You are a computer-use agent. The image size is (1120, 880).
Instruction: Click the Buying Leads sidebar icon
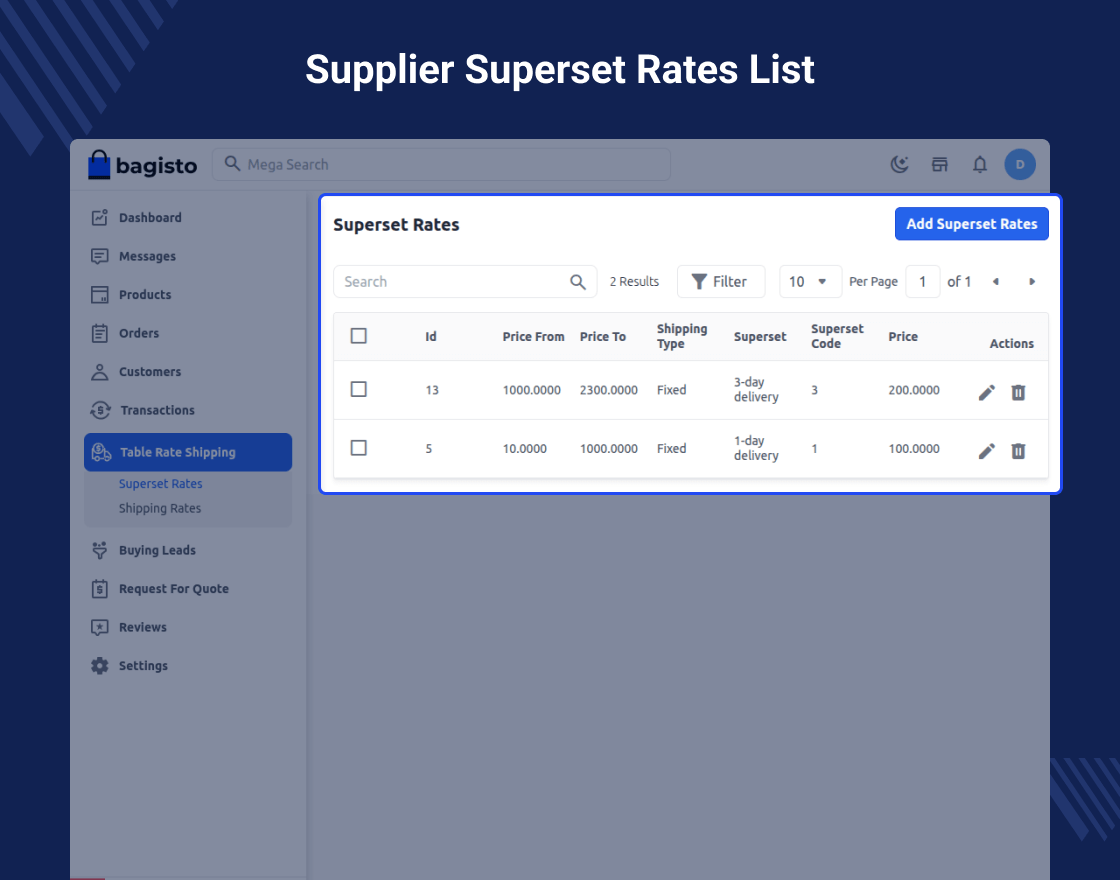(100, 550)
